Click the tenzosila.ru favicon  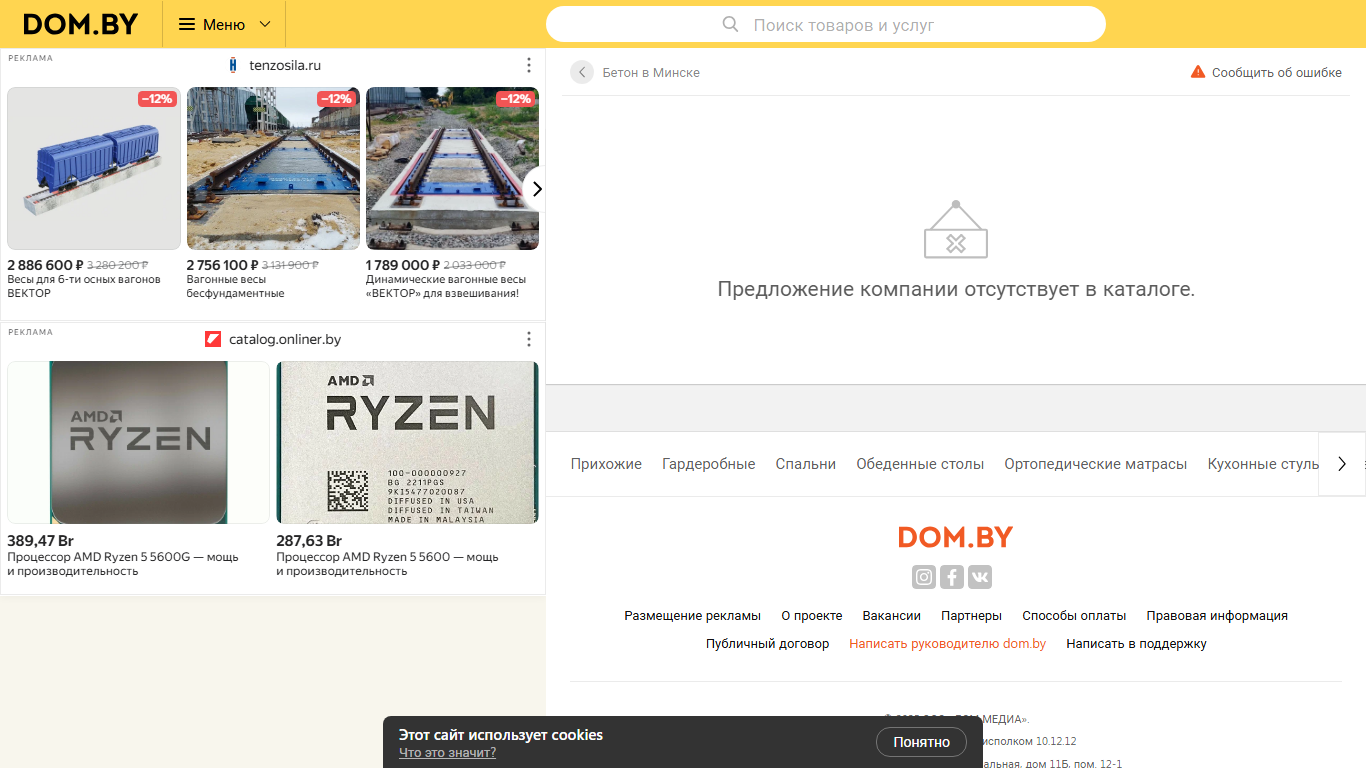[233, 65]
